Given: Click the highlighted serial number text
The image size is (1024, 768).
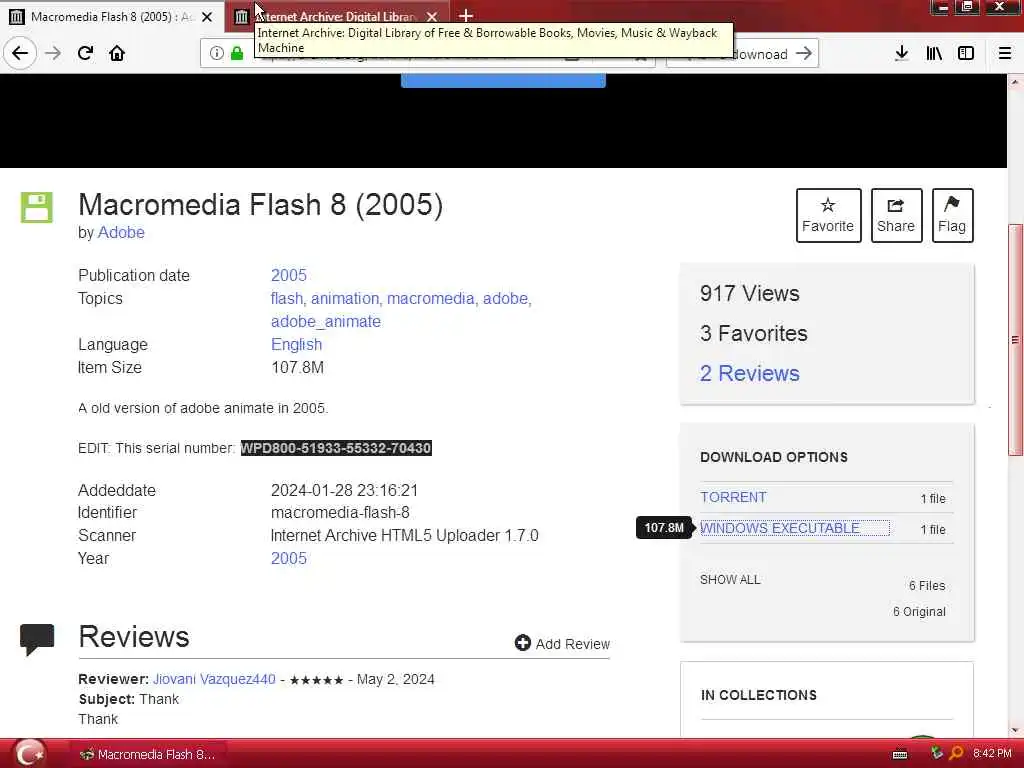Looking at the screenshot, I should point(336,448).
